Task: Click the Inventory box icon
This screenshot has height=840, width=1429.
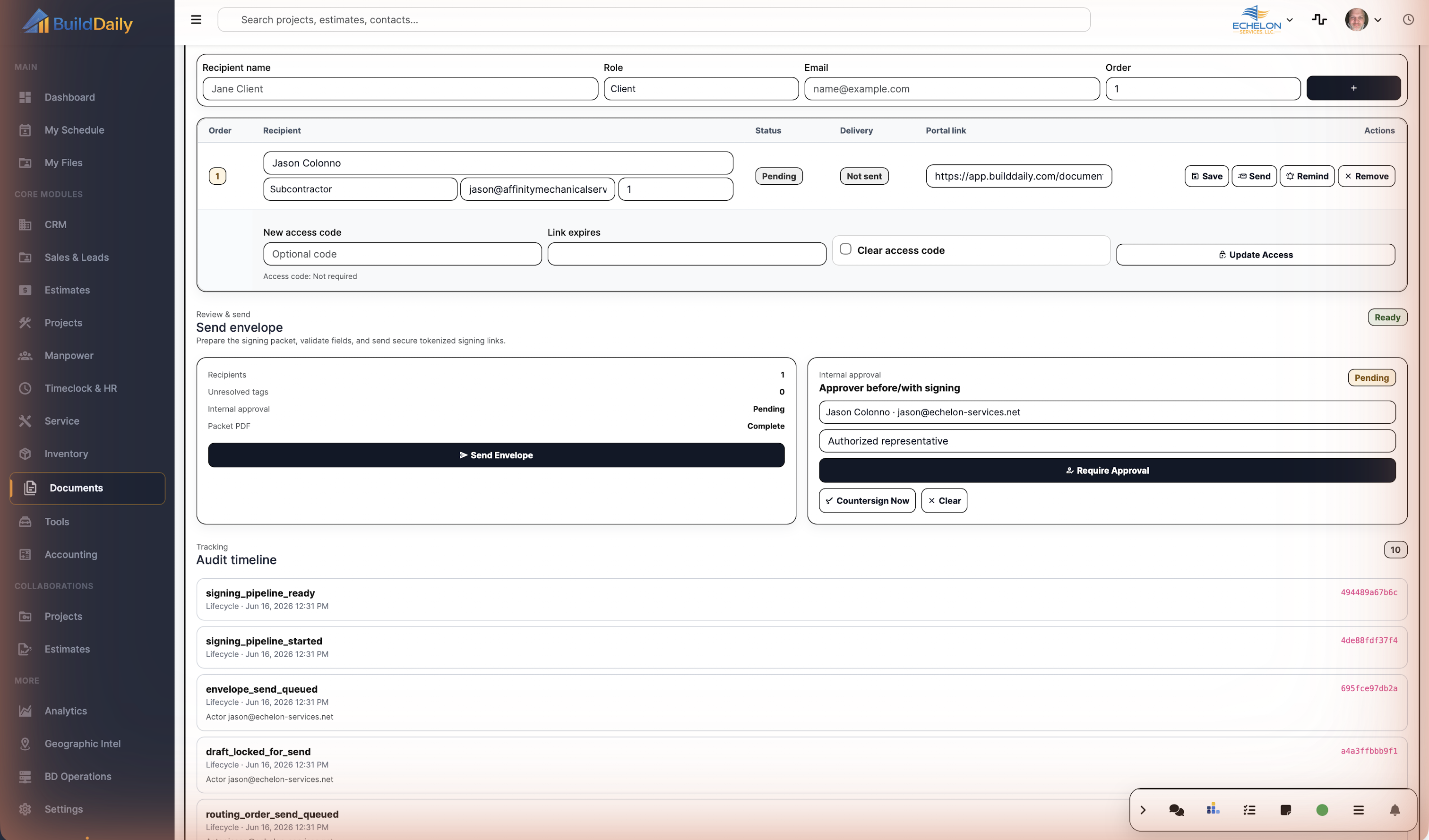Action: [25, 454]
